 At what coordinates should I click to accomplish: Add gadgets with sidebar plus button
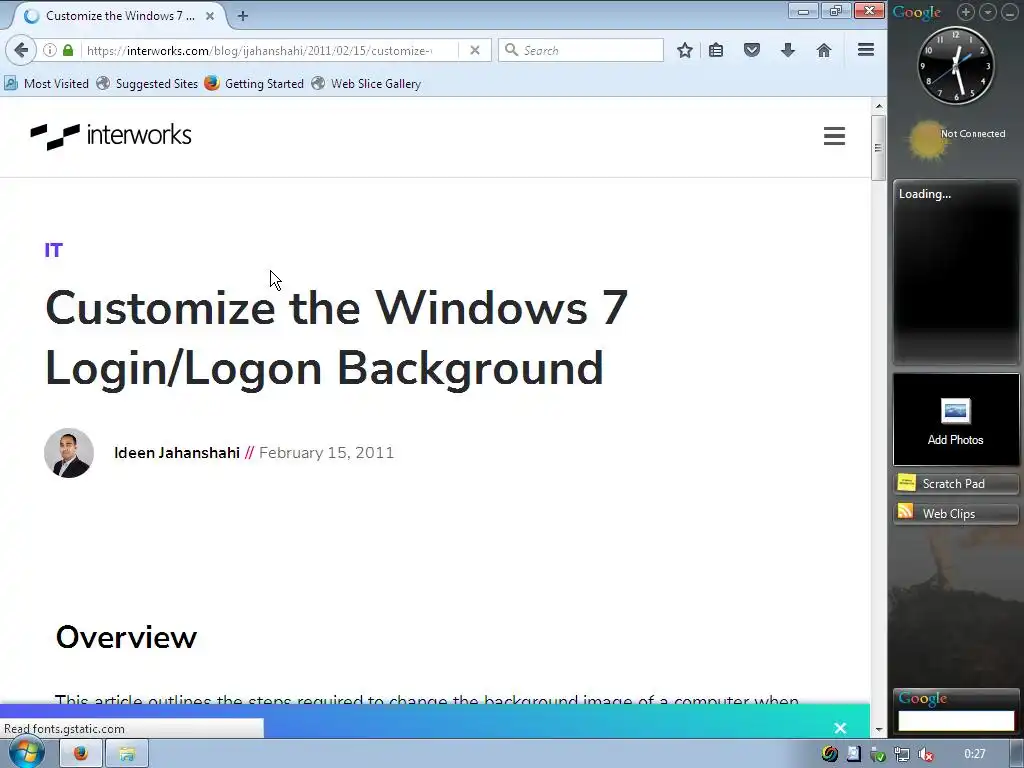tap(966, 12)
